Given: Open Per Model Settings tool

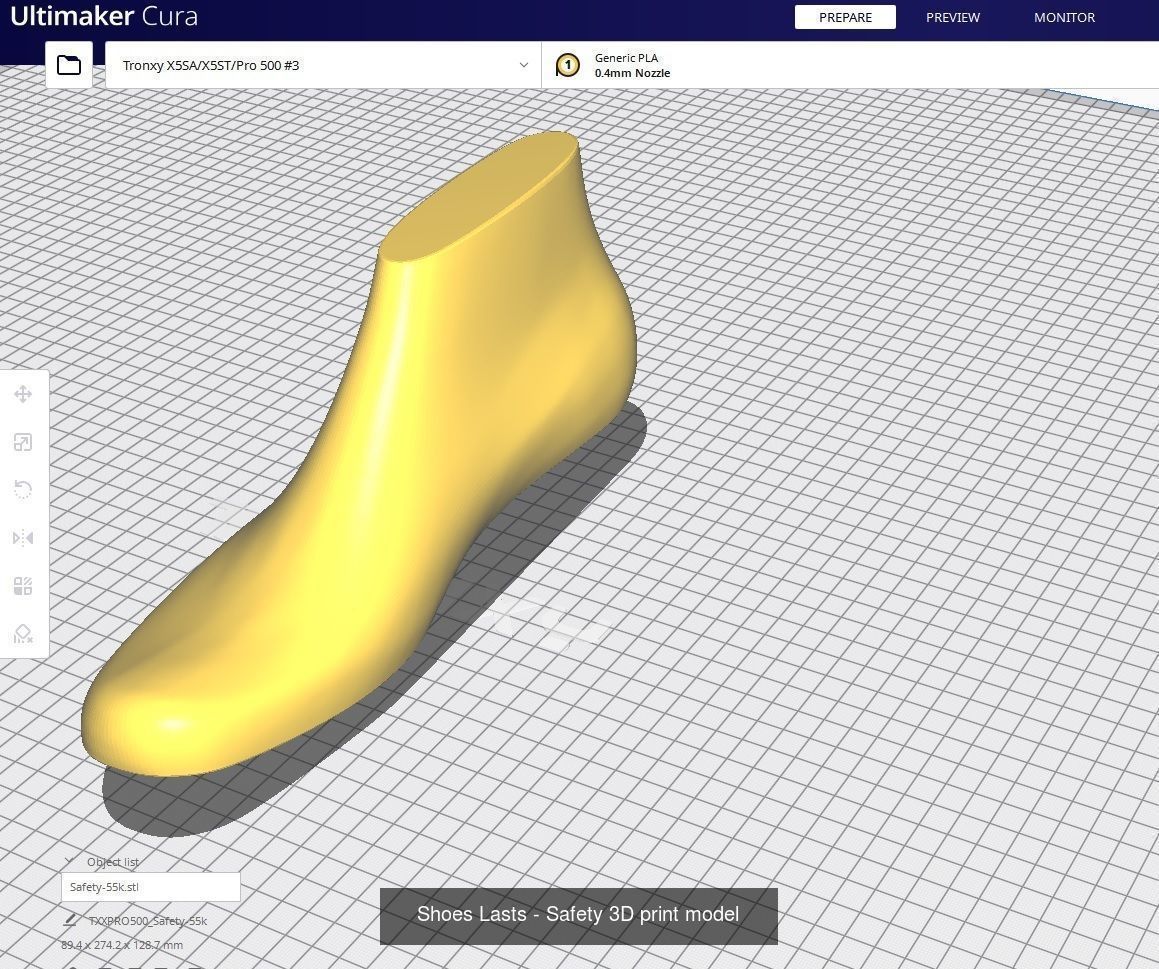Looking at the screenshot, I should click(x=23, y=586).
